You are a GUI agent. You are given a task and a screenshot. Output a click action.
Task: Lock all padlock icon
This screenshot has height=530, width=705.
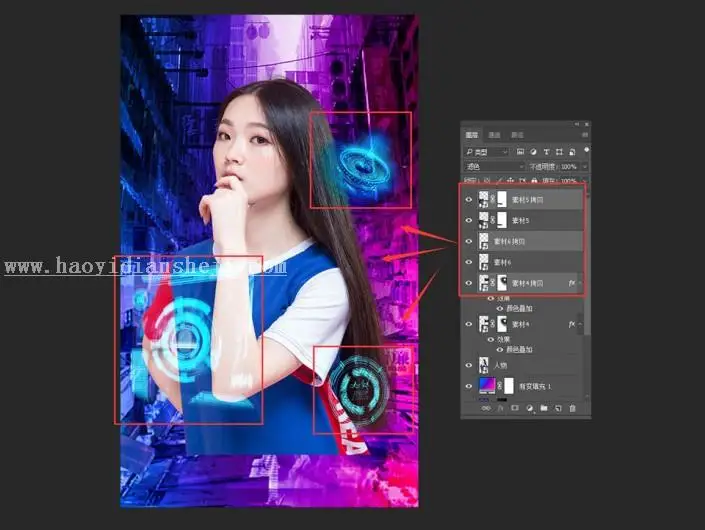pos(534,180)
